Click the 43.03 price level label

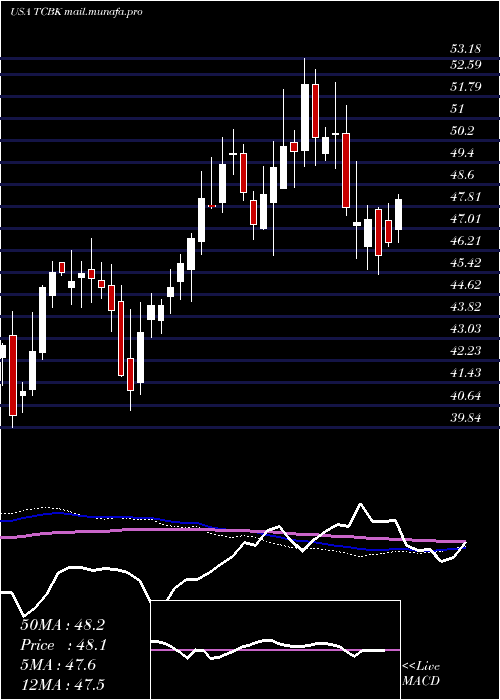tap(465, 329)
